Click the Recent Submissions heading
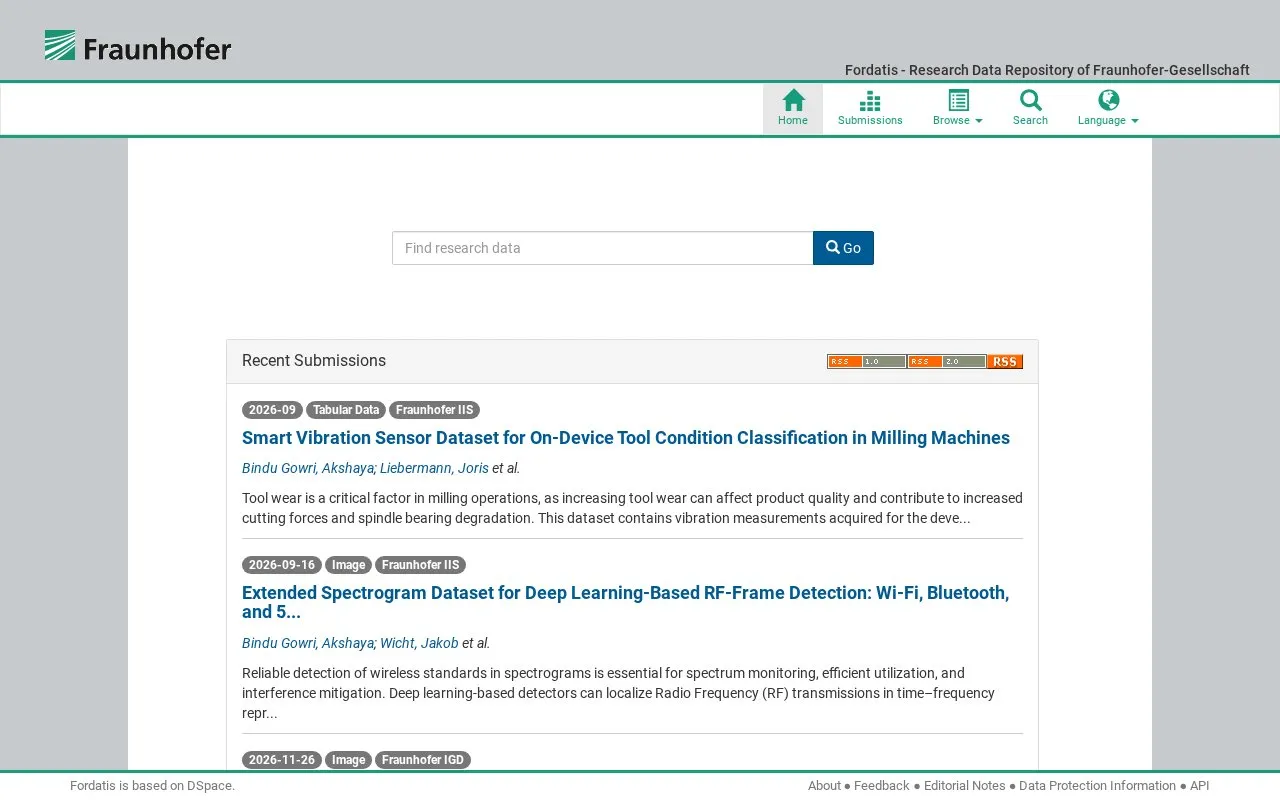Image resolution: width=1280 pixels, height=800 pixels. [314, 361]
